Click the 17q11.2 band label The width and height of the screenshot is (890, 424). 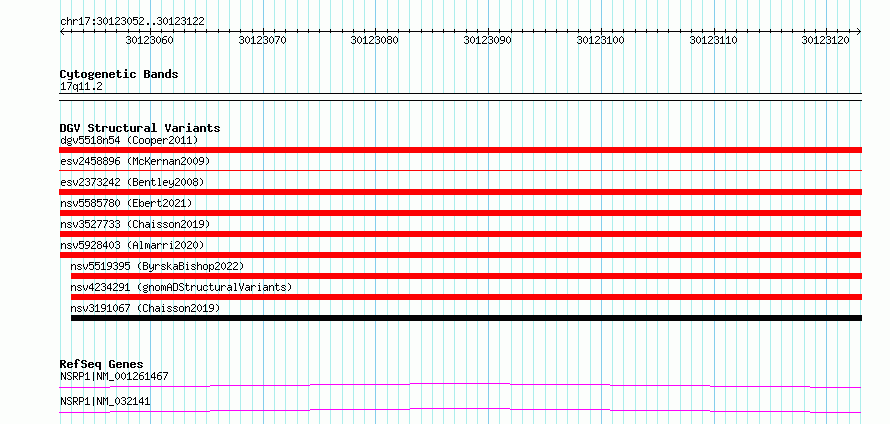click(x=81, y=87)
